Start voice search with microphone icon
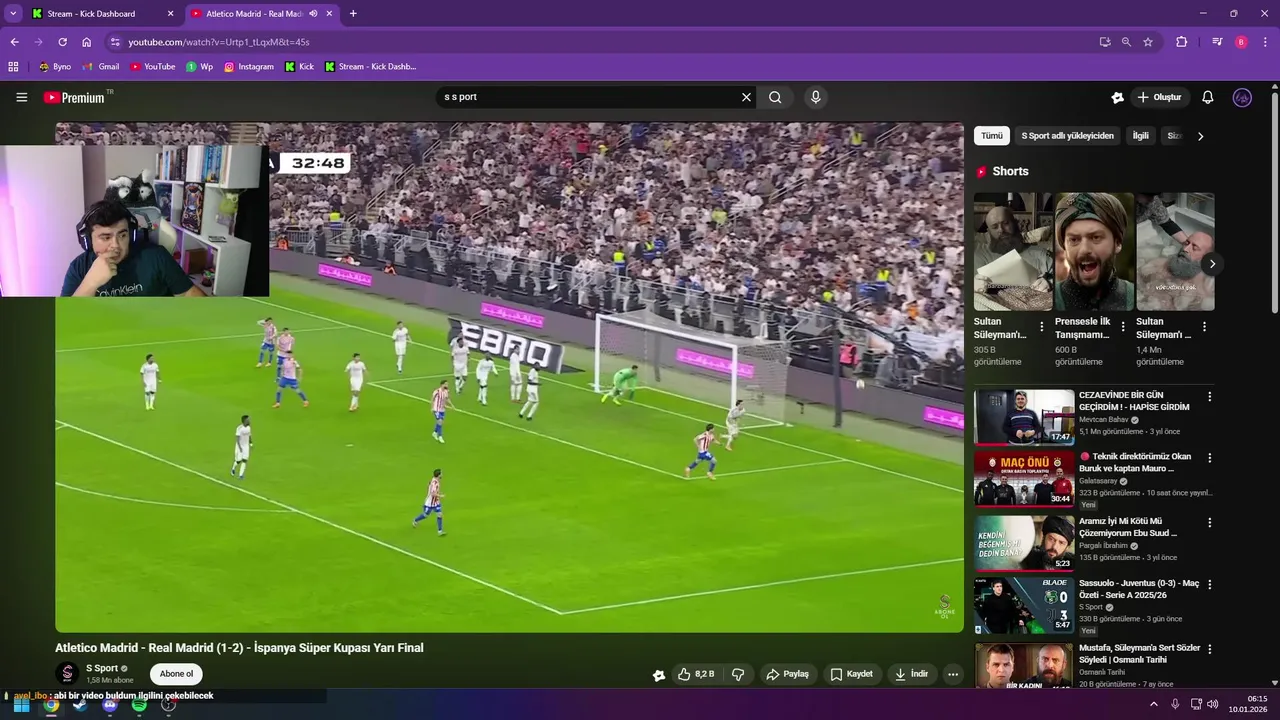The height and width of the screenshot is (720, 1280). click(x=816, y=97)
